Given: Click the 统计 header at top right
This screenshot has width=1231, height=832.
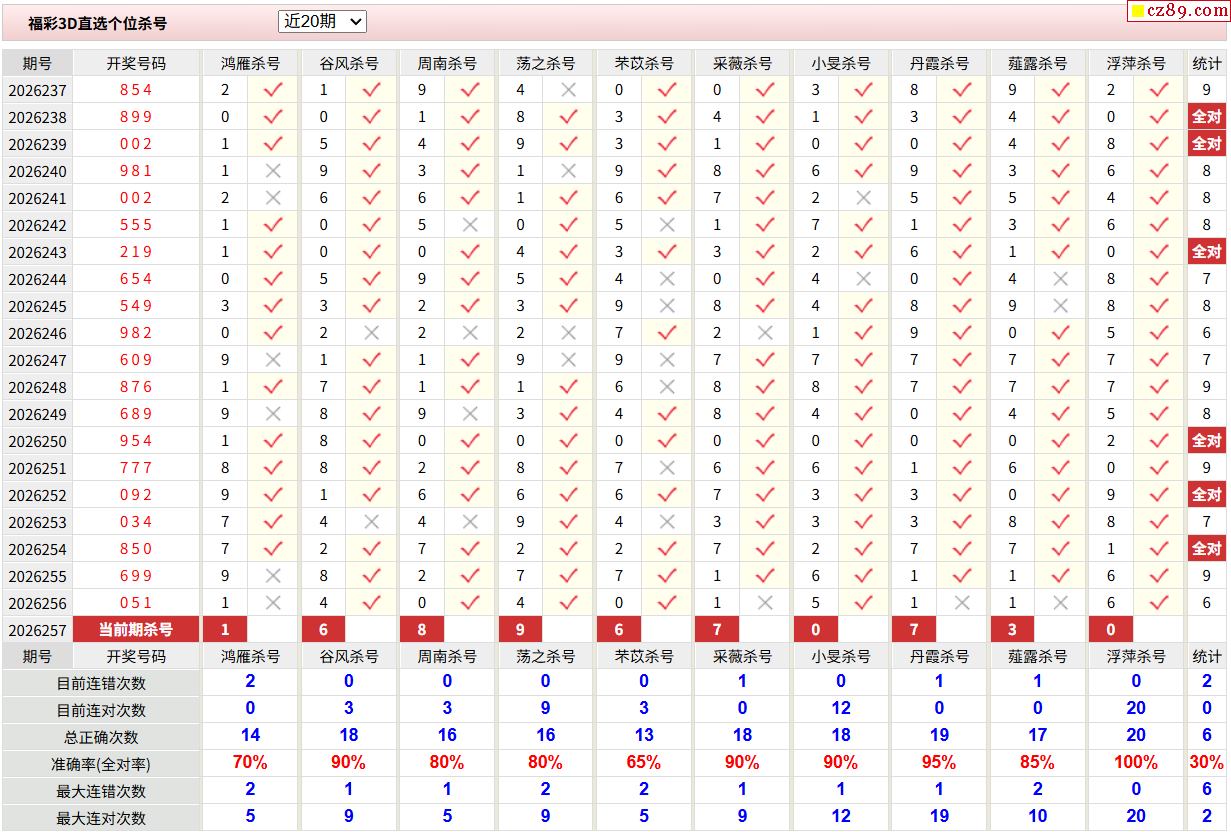Looking at the screenshot, I should click(x=1207, y=62).
